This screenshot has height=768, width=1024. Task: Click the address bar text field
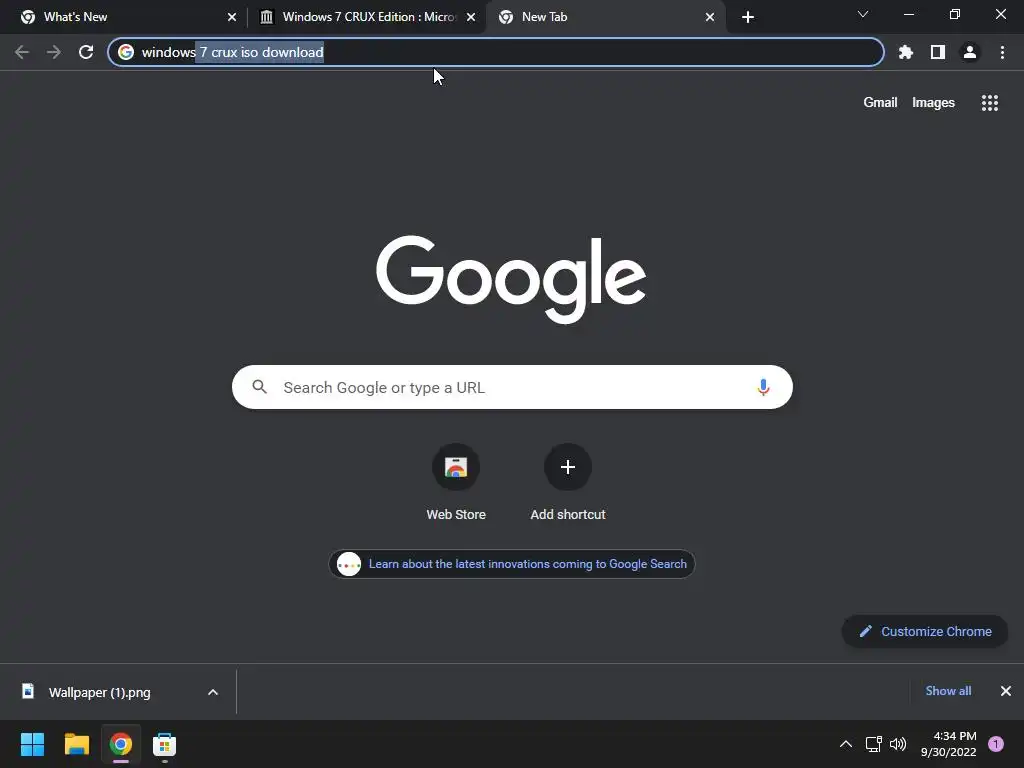click(x=496, y=52)
